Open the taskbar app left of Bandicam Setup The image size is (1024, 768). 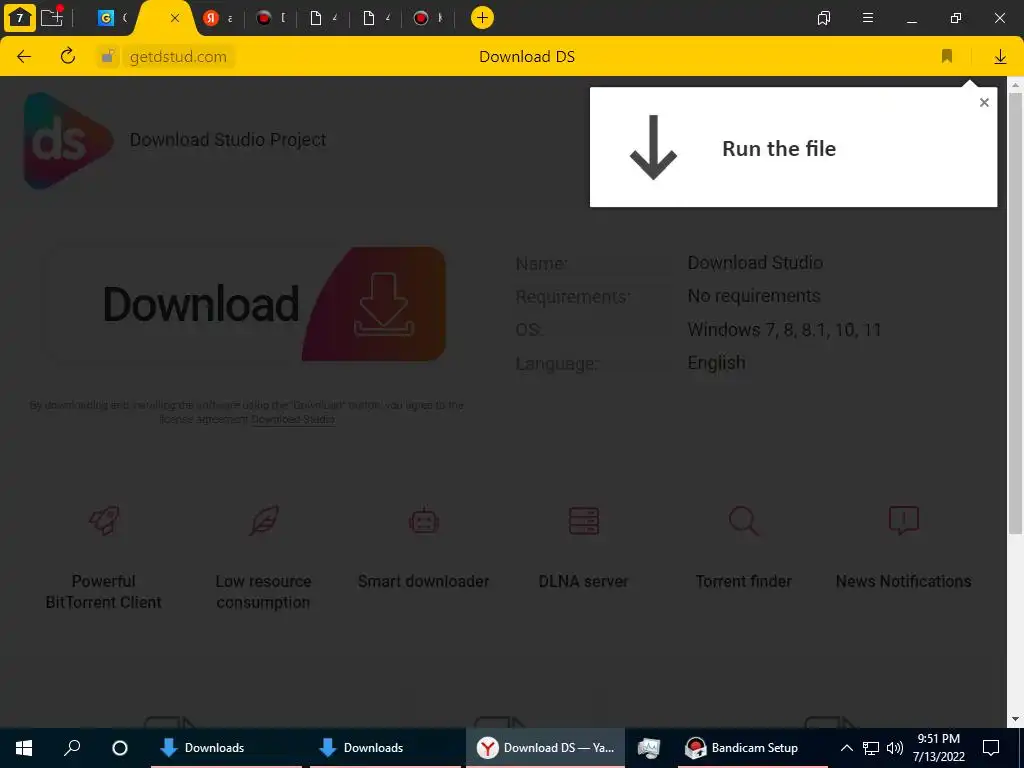pos(648,748)
